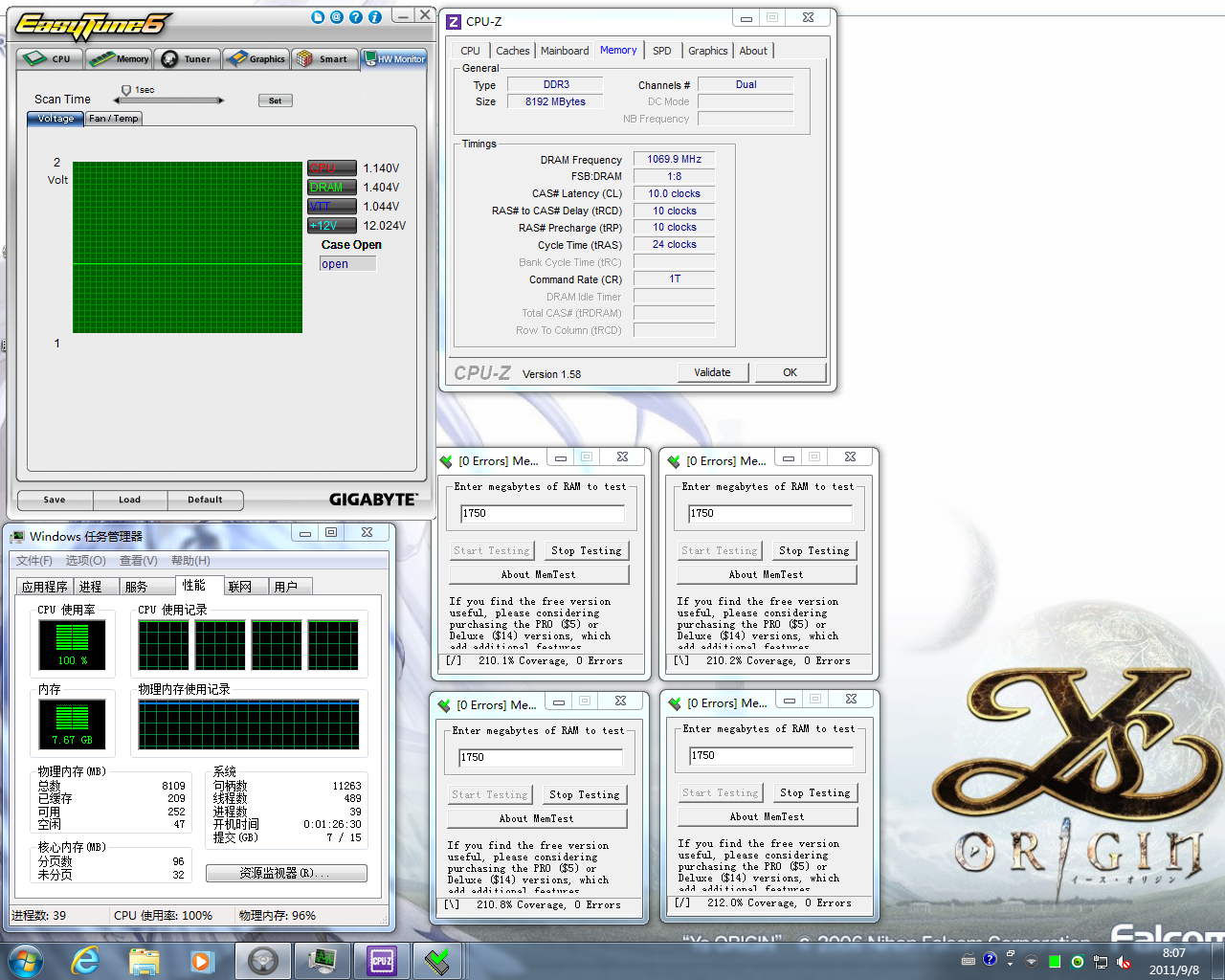Image resolution: width=1225 pixels, height=980 pixels.
Task: Click the EasyTune6 info icon
Action: pos(375,17)
